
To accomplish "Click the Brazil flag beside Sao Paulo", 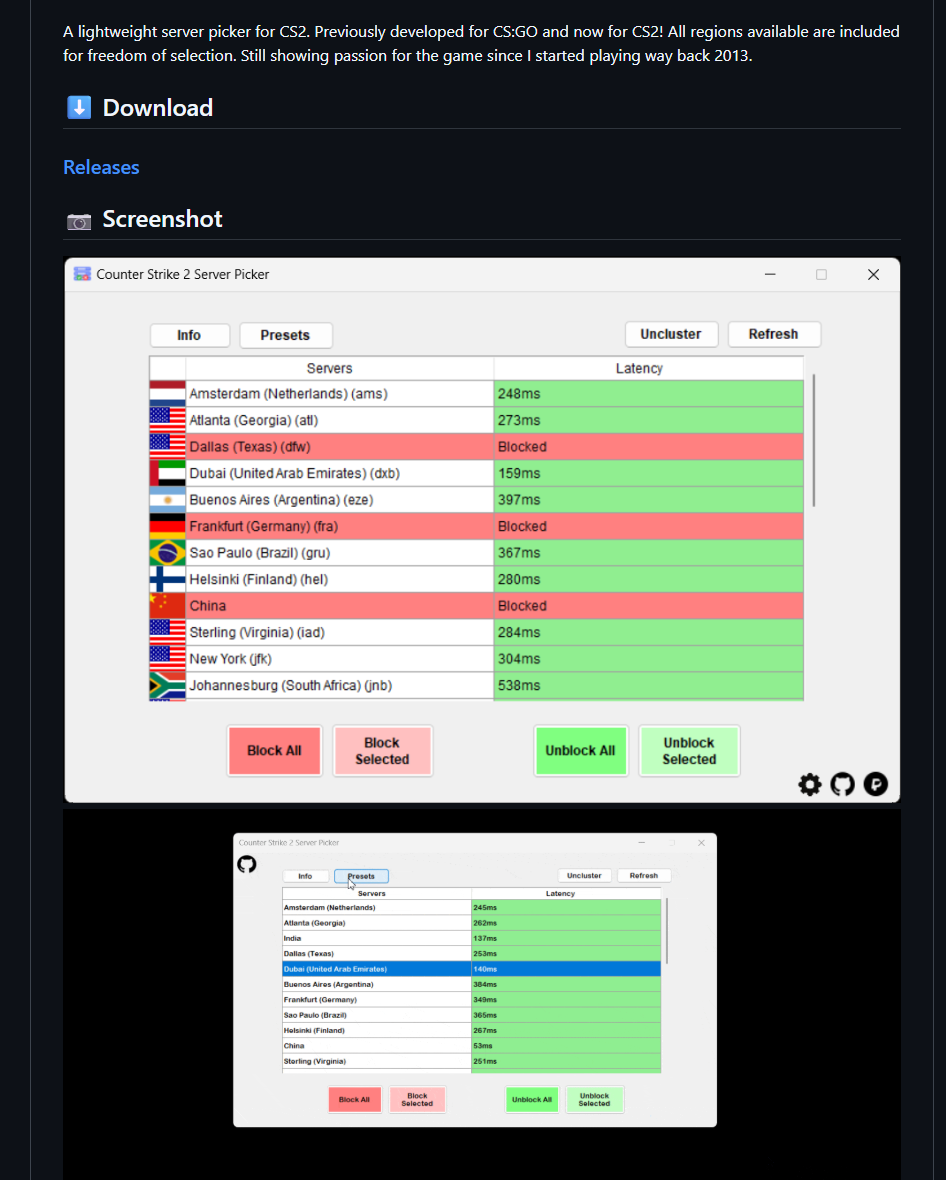I will (x=167, y=552).
